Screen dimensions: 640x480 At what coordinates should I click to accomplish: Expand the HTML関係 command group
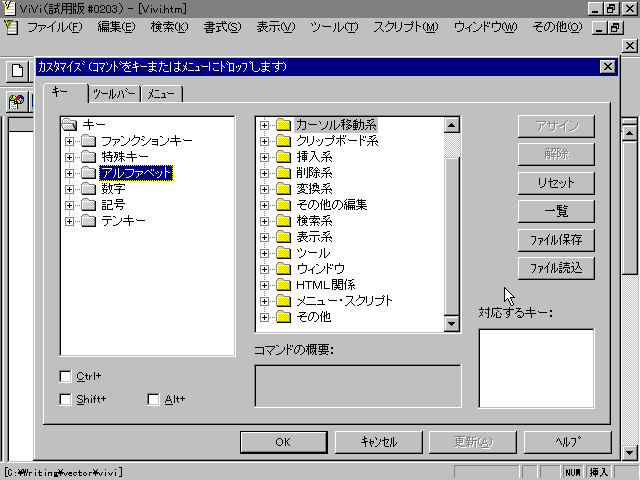(x=264, y=285)
